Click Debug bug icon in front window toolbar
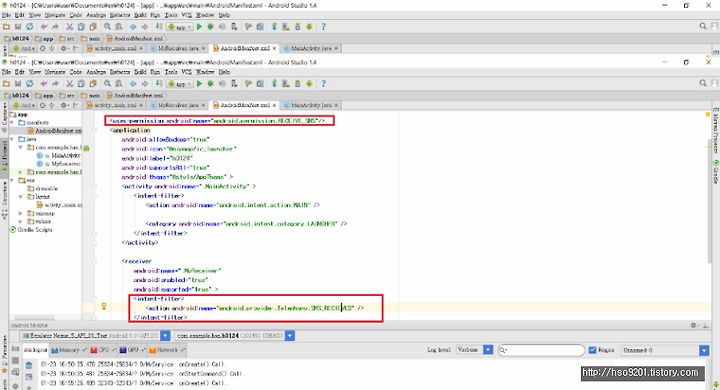The image size is (720, 390). (210, 84)
